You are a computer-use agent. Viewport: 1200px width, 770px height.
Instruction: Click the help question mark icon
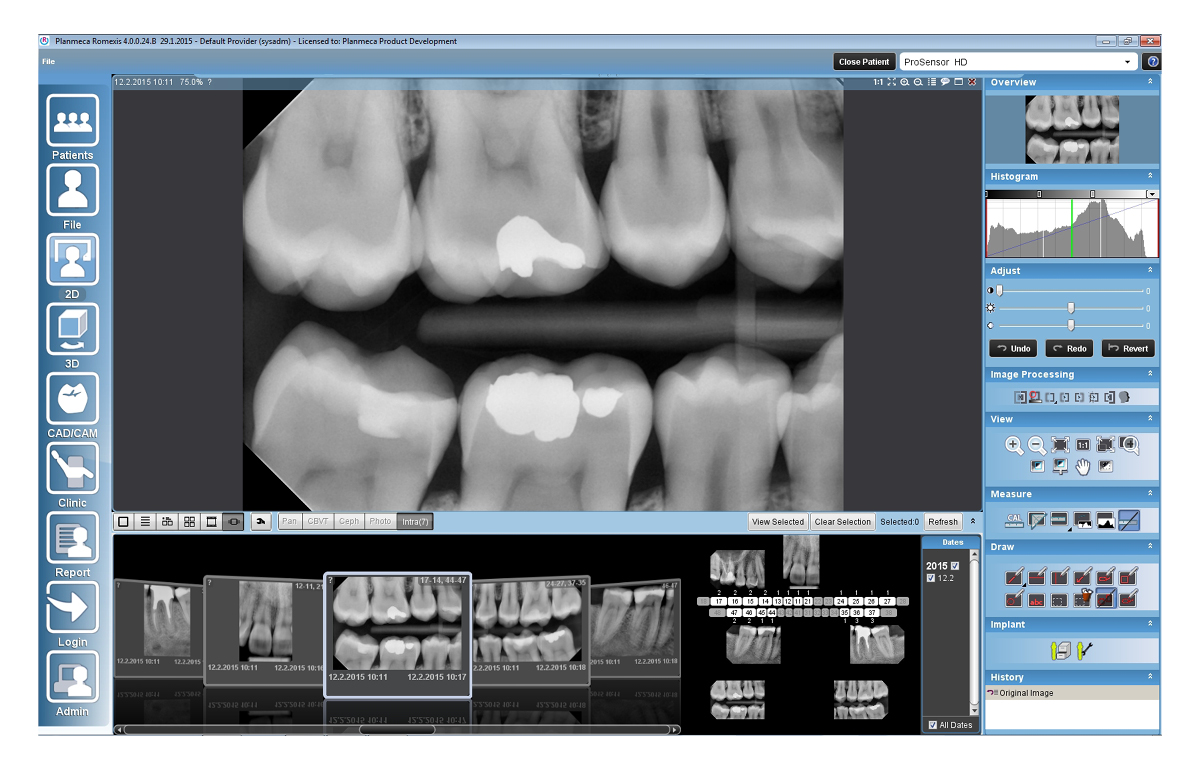(x=1151, y=62)
